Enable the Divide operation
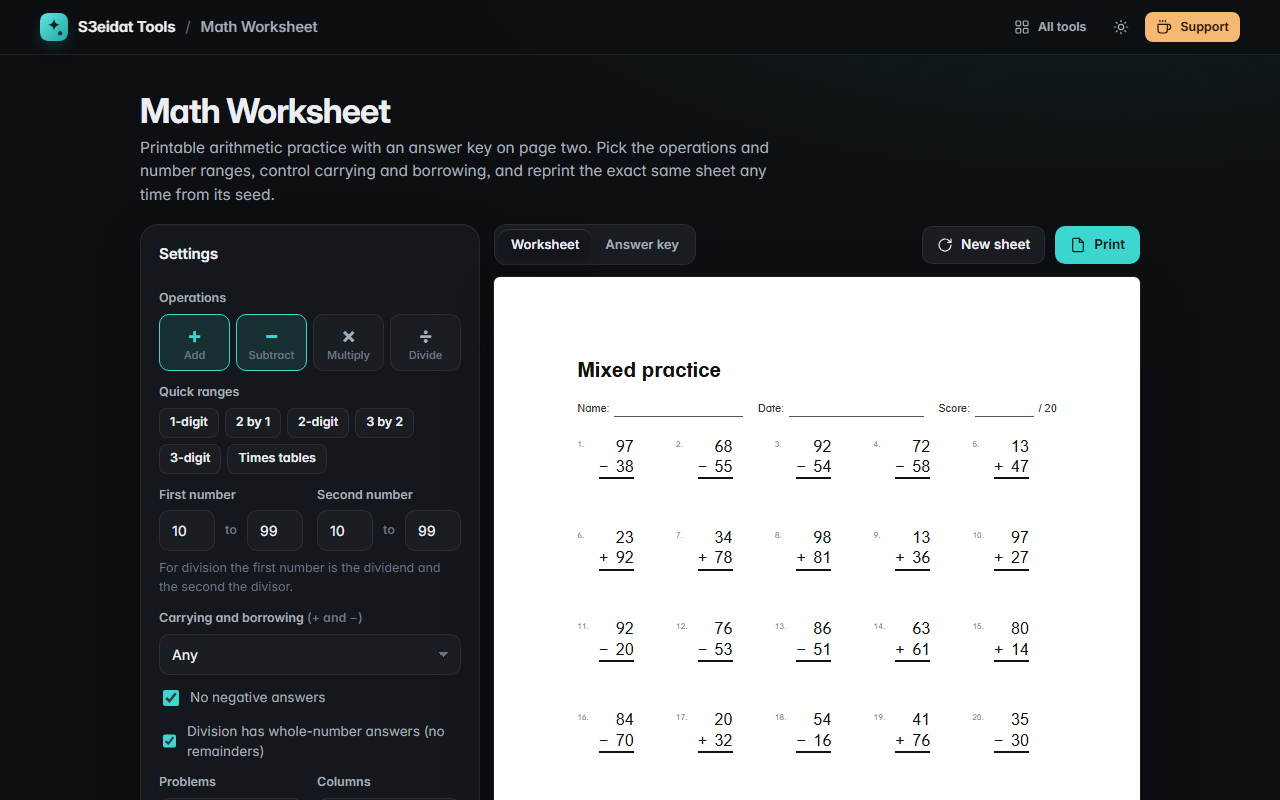 (x=425, y=343)
